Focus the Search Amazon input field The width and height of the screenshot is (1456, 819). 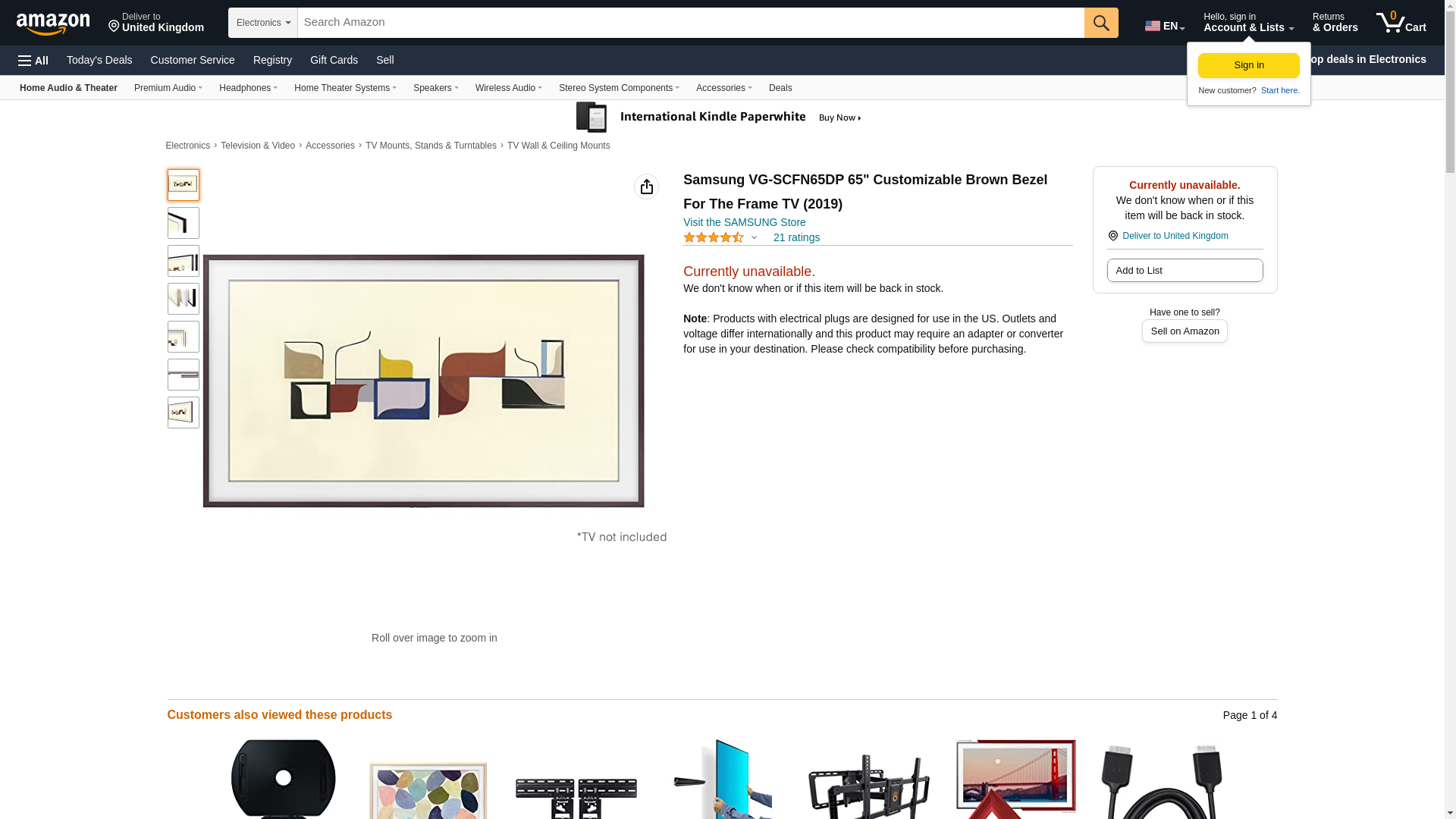pyautogui.click(x=691, y=23)
